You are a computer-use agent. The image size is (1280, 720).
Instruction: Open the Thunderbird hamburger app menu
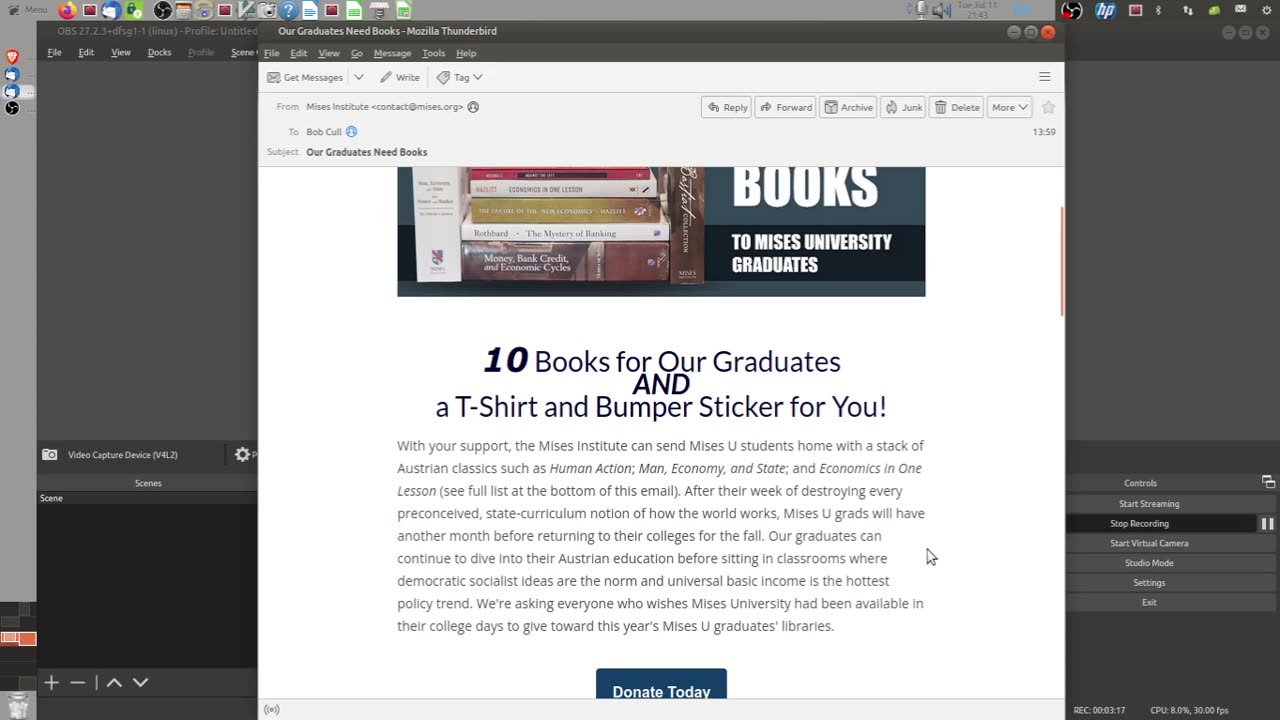click(1044, 77)
